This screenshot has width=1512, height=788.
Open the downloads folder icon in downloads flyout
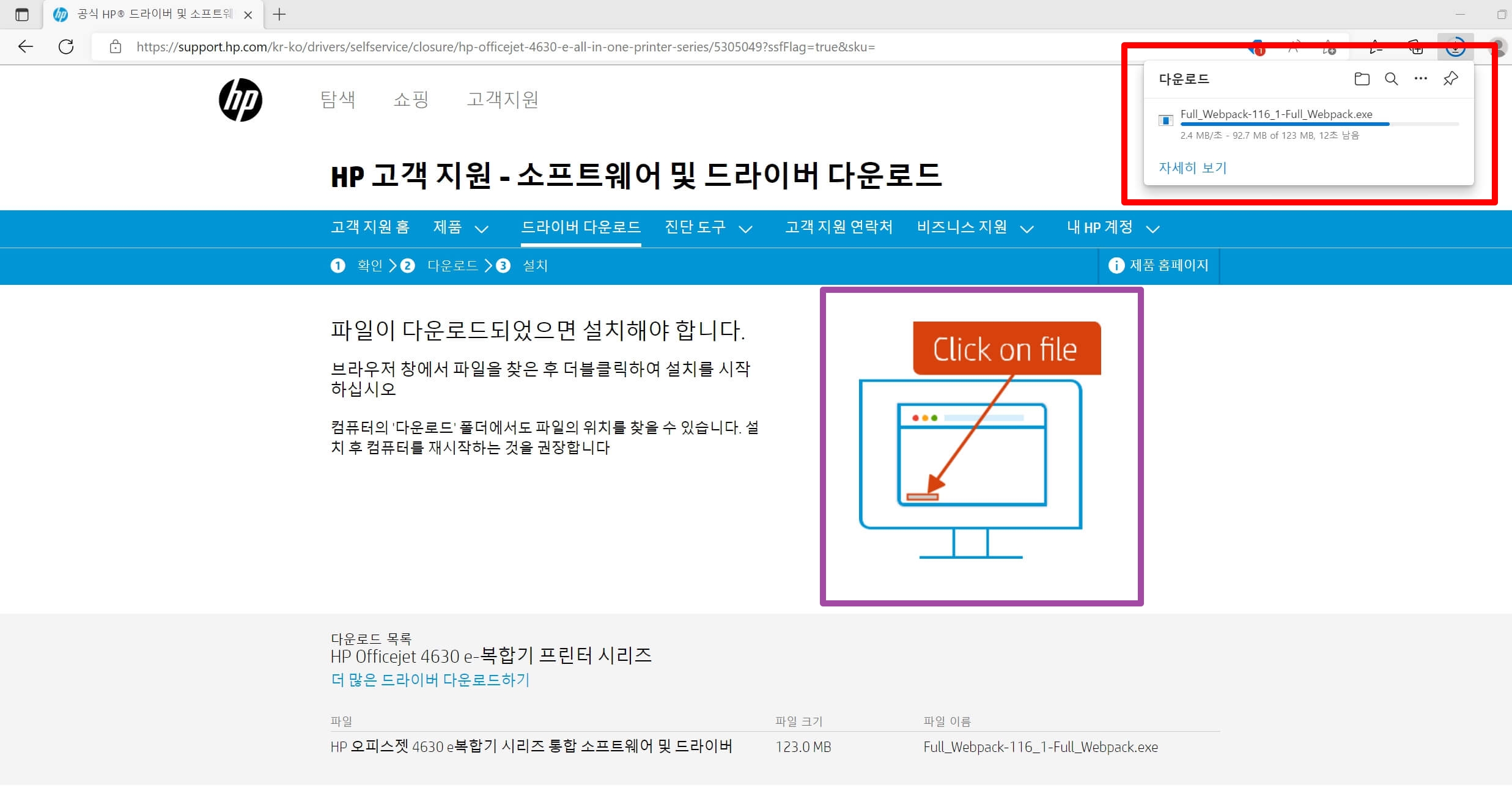(x=1362, y=78)
